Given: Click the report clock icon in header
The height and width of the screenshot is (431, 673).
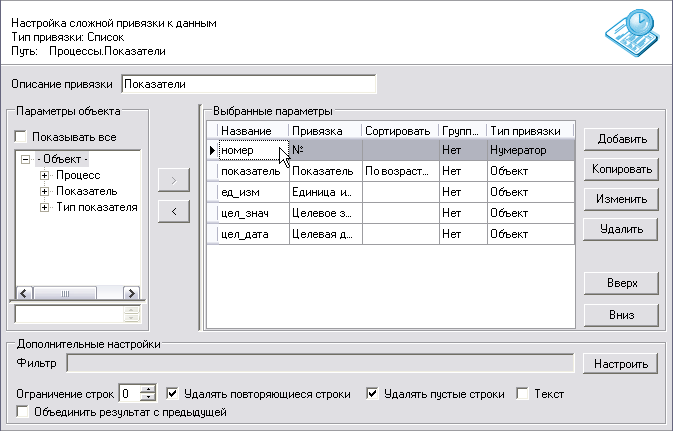Looking at the screenshot, I should click(633, 33).
